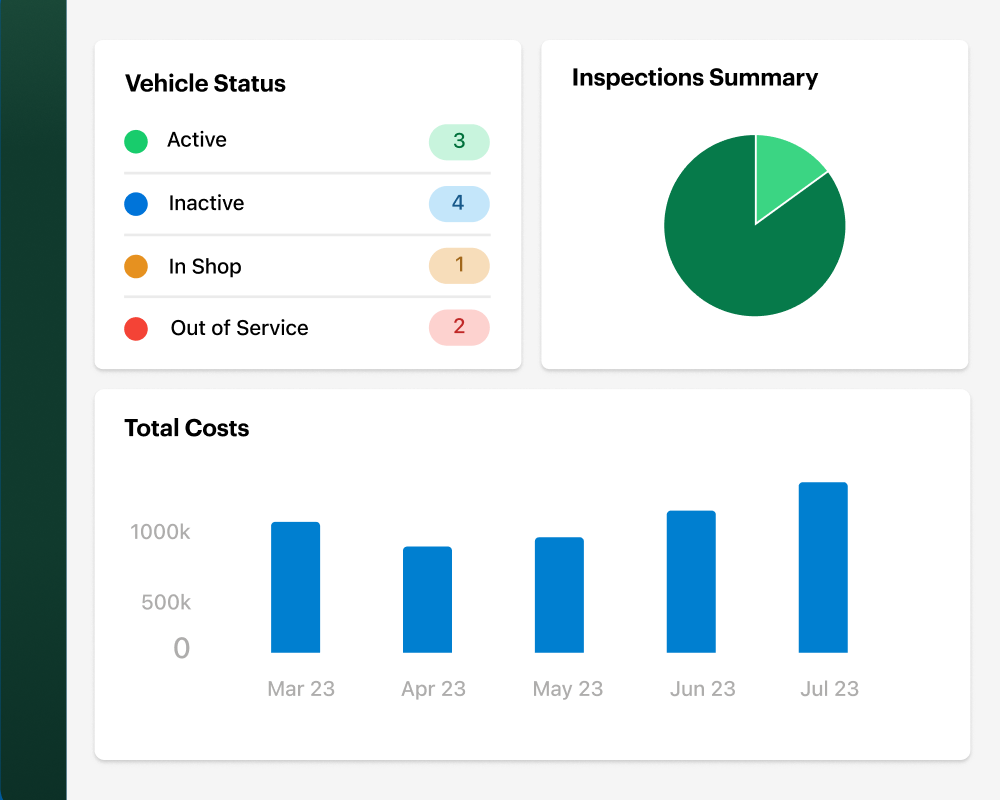This screenshot has height=800, width=1000.
Task: Select the In Shop status label
Action: point(205,267)
